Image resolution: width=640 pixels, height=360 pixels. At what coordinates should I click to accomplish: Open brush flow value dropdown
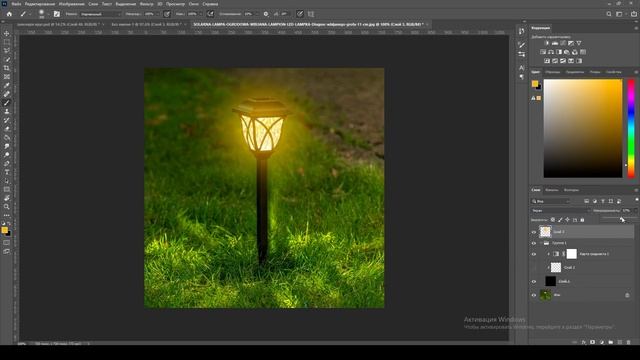point(201,14)
